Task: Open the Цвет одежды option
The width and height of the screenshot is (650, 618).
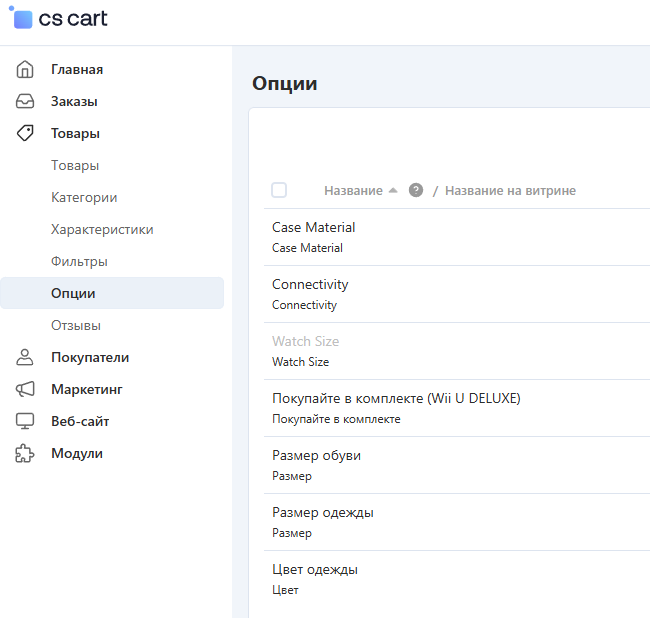Action: tap(315, 570)
